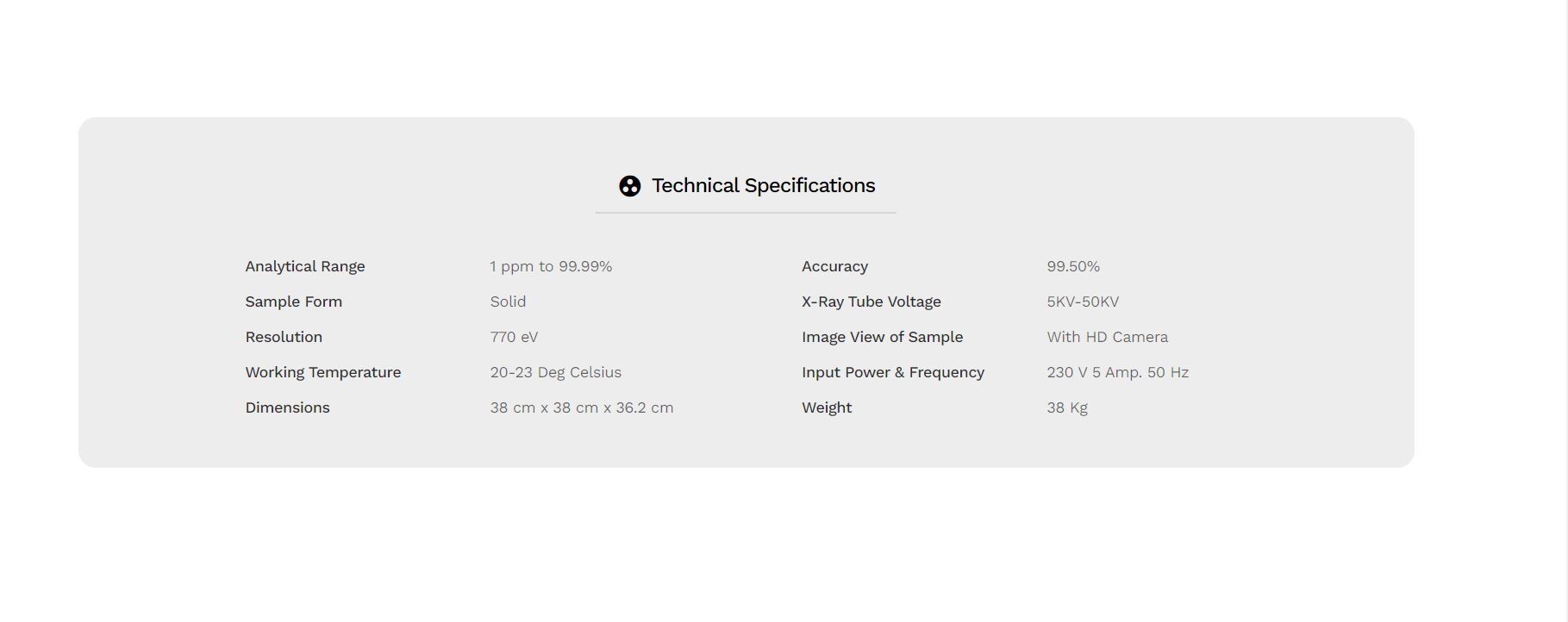This screenshot has width=1568, height=622.
Task: Select the Dimensions label
Action: (287, 407)
